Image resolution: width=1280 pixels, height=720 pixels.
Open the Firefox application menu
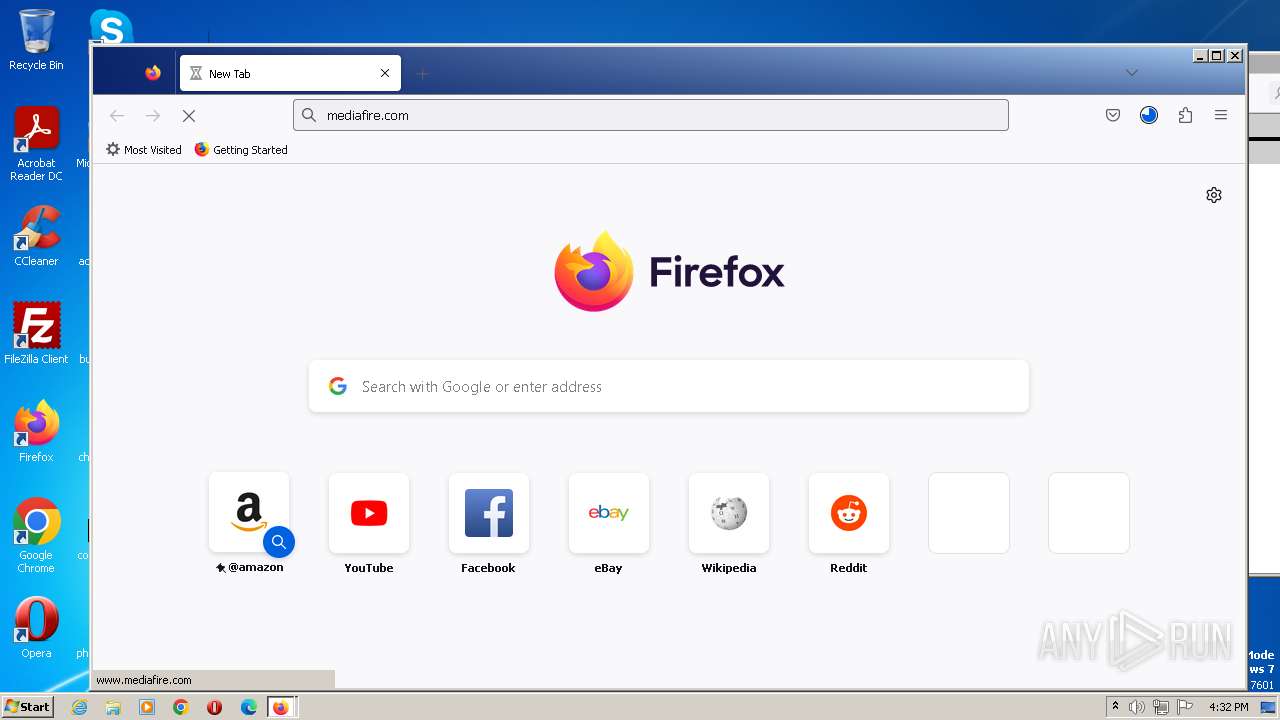[1221, 115]
